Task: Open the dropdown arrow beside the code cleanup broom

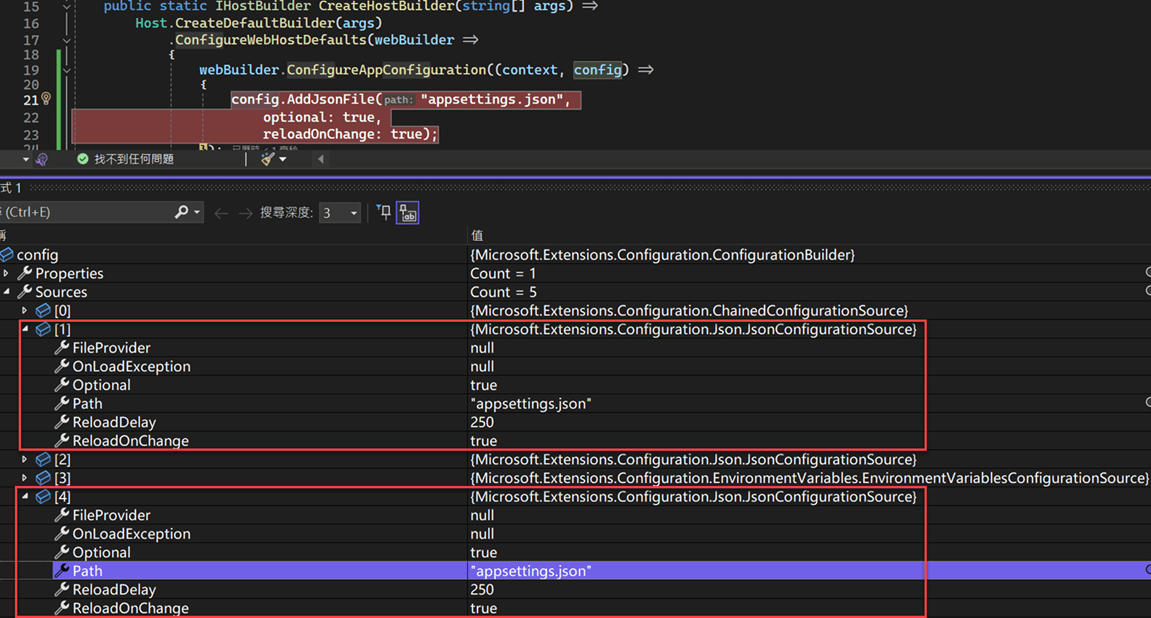Action: (x=283, y=157)
